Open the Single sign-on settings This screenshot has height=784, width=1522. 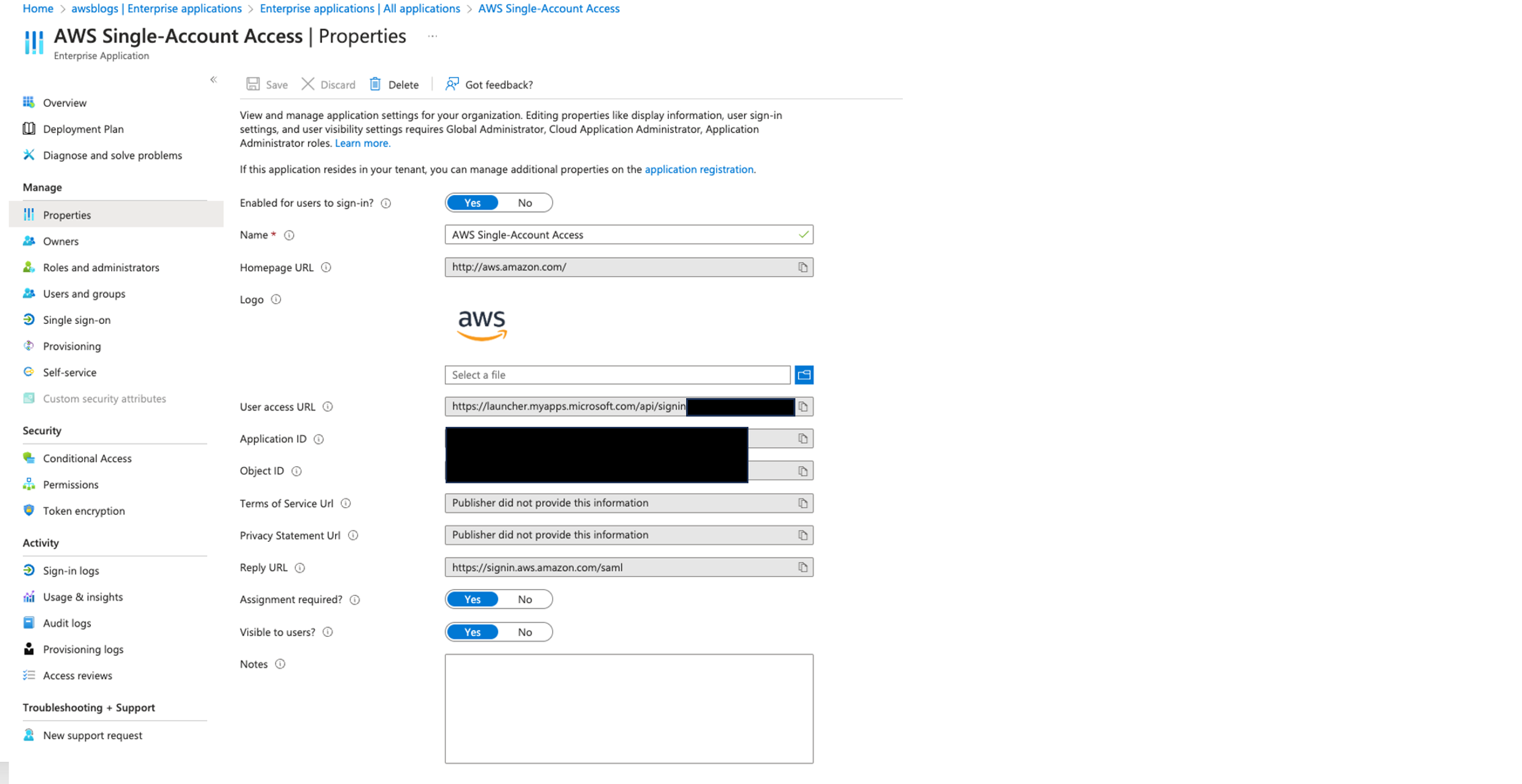click(76, 320)
